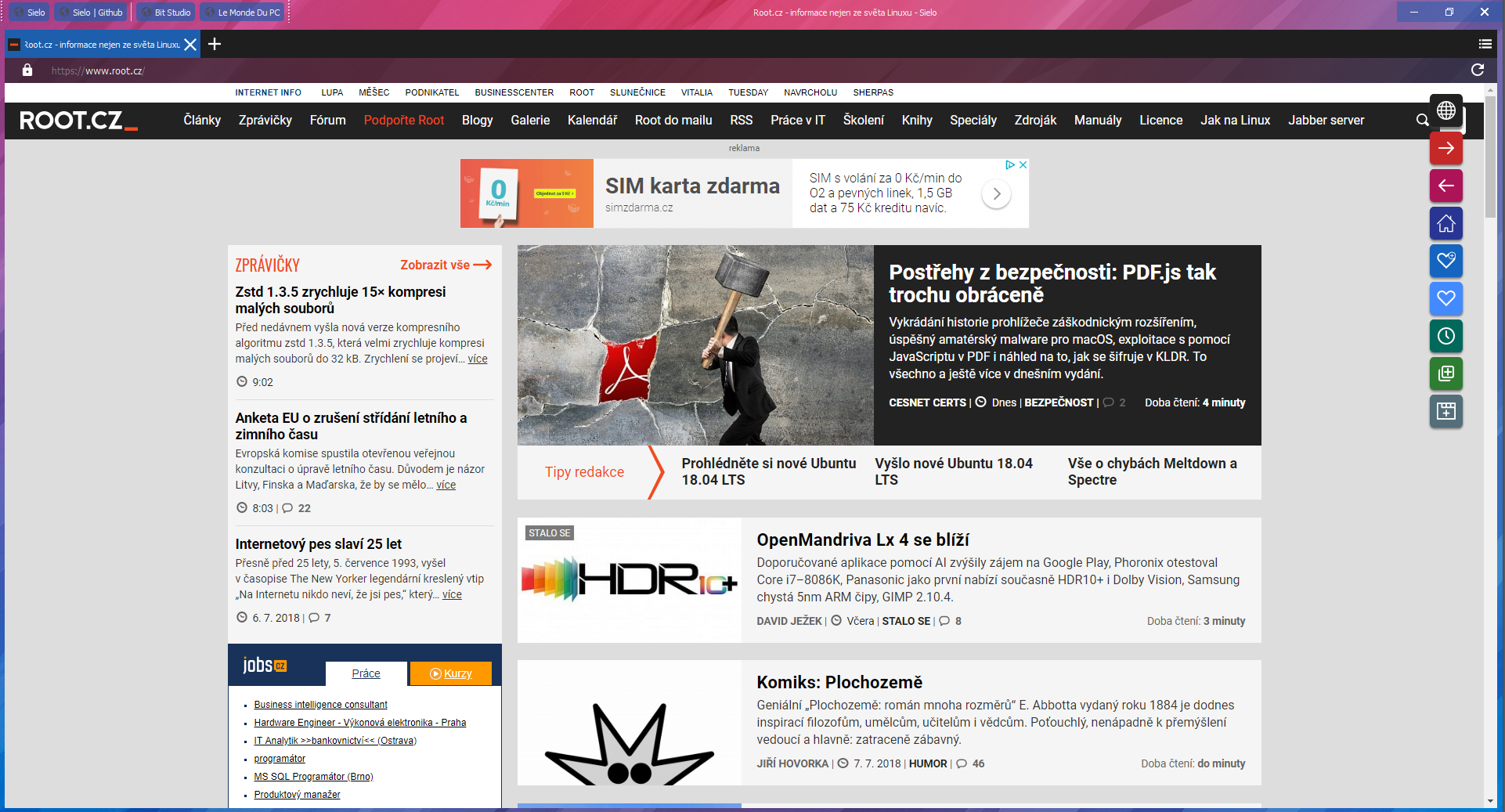Add bookmark with the heart-plus icon
Image resolution: width=1505 pixels, height=812 pixels.
(1445, 261)
